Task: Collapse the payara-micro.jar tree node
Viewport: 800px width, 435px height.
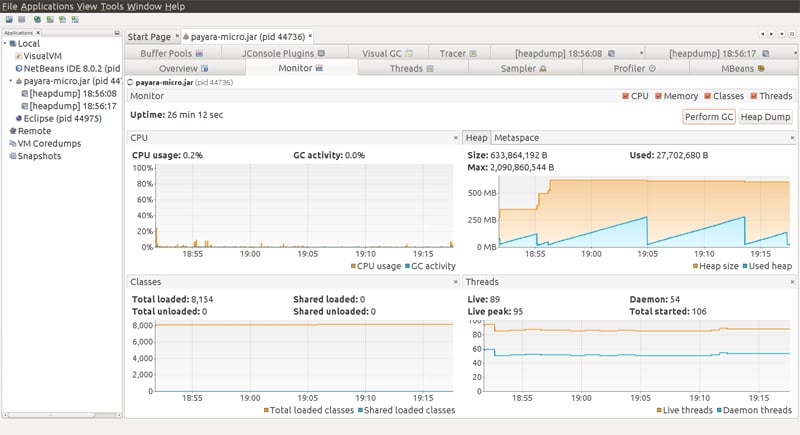Action: click(x=11, y=81)
